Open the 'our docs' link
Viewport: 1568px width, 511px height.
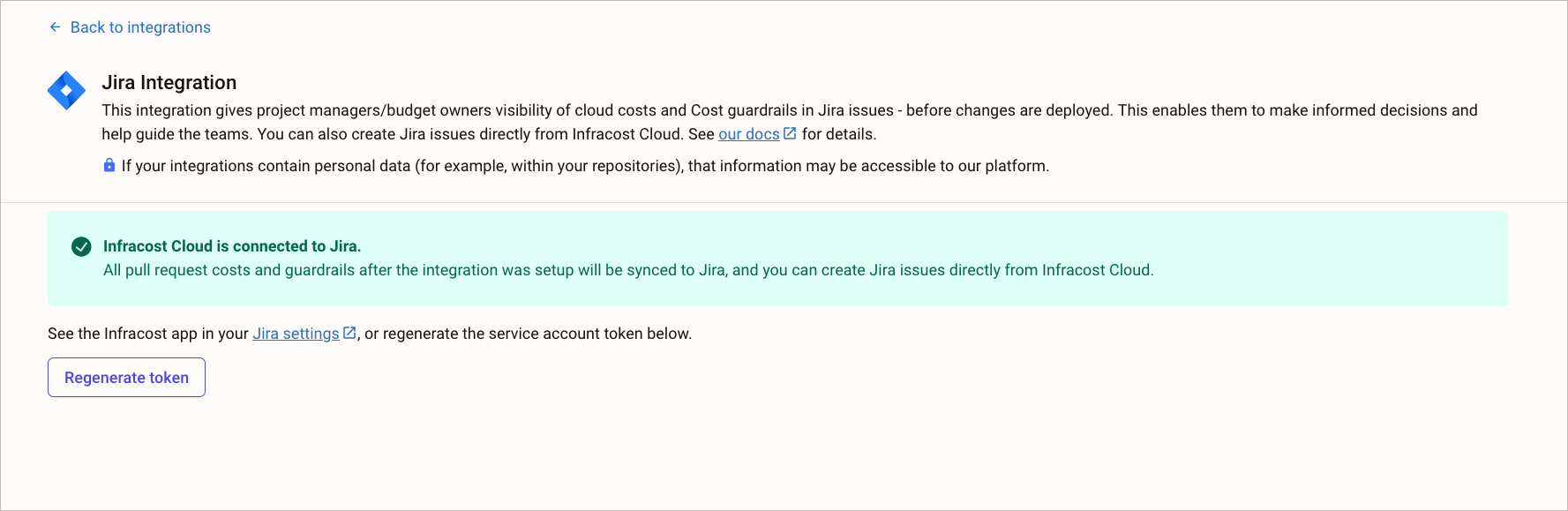click(748, 134)
